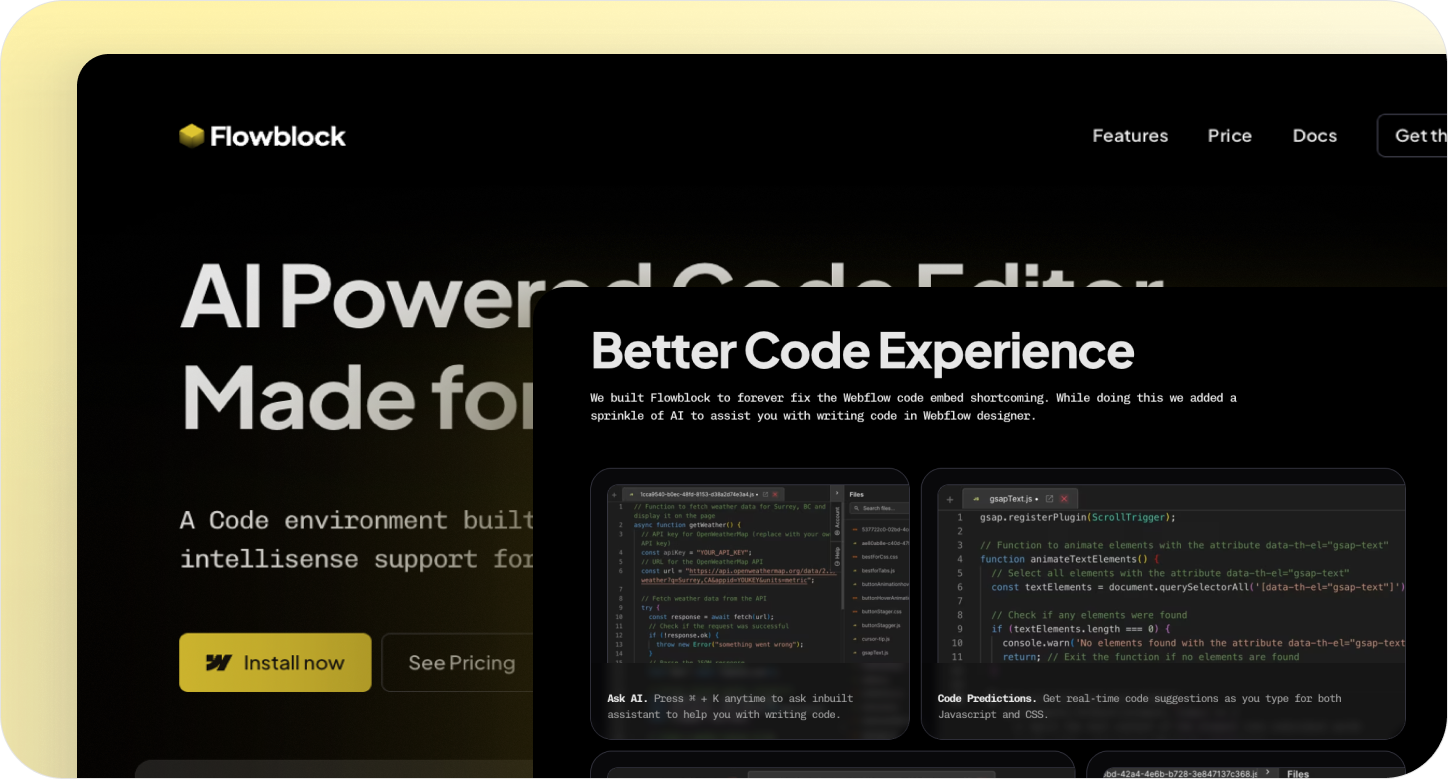The image size is (1448, 779).
Task: Open buttonStagger.js in Files list
Action: pyautogui.click(x=877, y=625)
